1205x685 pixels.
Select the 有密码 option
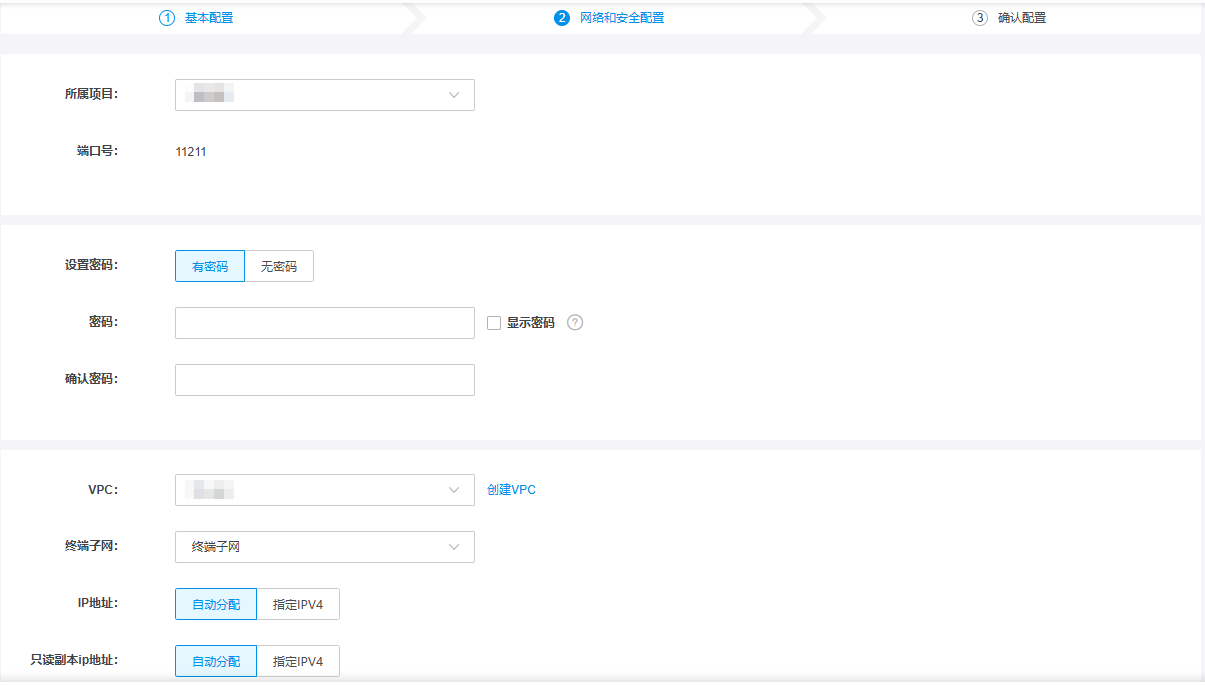coord(210,266)
